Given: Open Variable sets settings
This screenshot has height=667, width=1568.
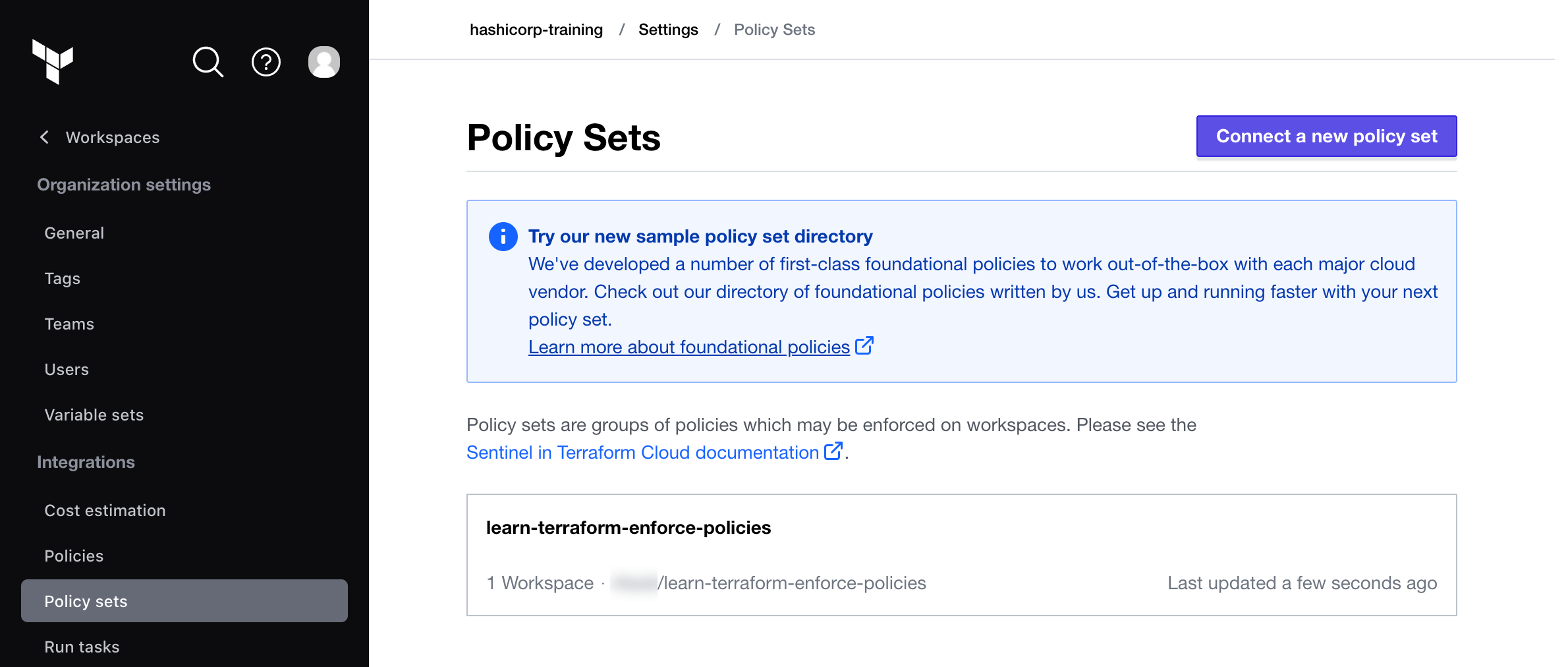Looking at the screenshot, I should pyautogui.click(x=94, y=415).
